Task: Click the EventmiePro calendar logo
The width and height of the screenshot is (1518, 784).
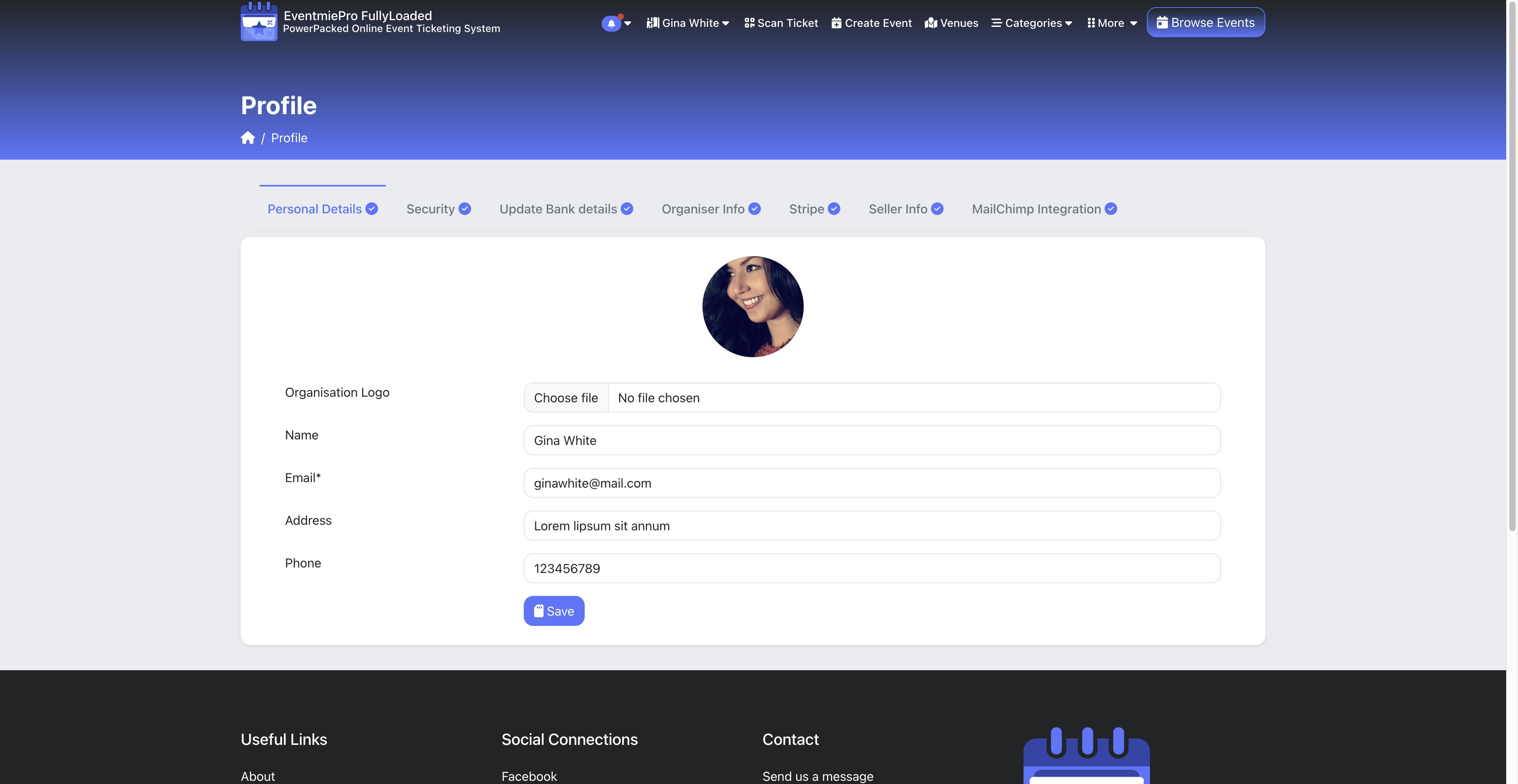Action: [x=259, y=22]
